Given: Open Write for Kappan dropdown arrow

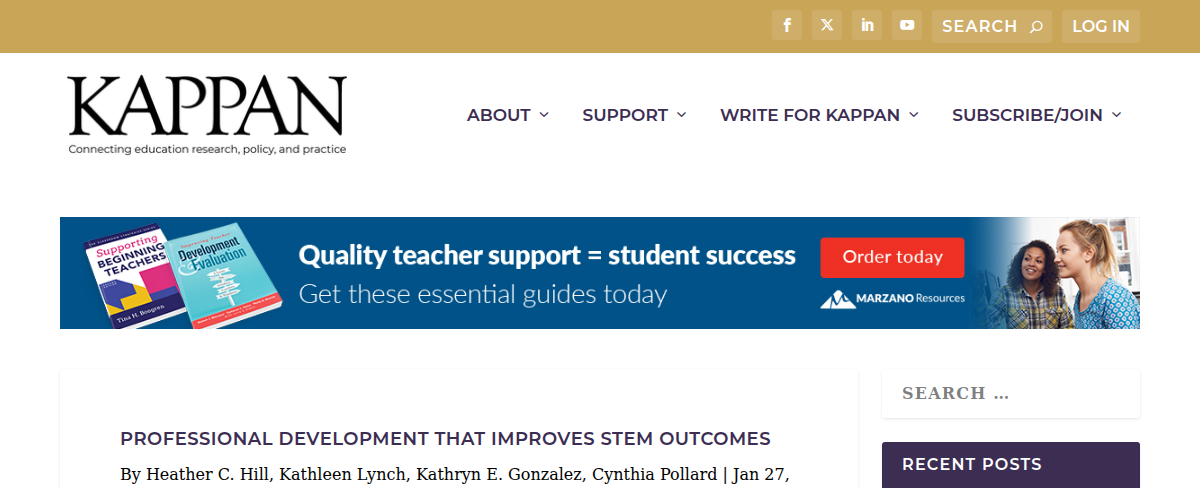Looking at the screenshot, I should pos(914,115).
